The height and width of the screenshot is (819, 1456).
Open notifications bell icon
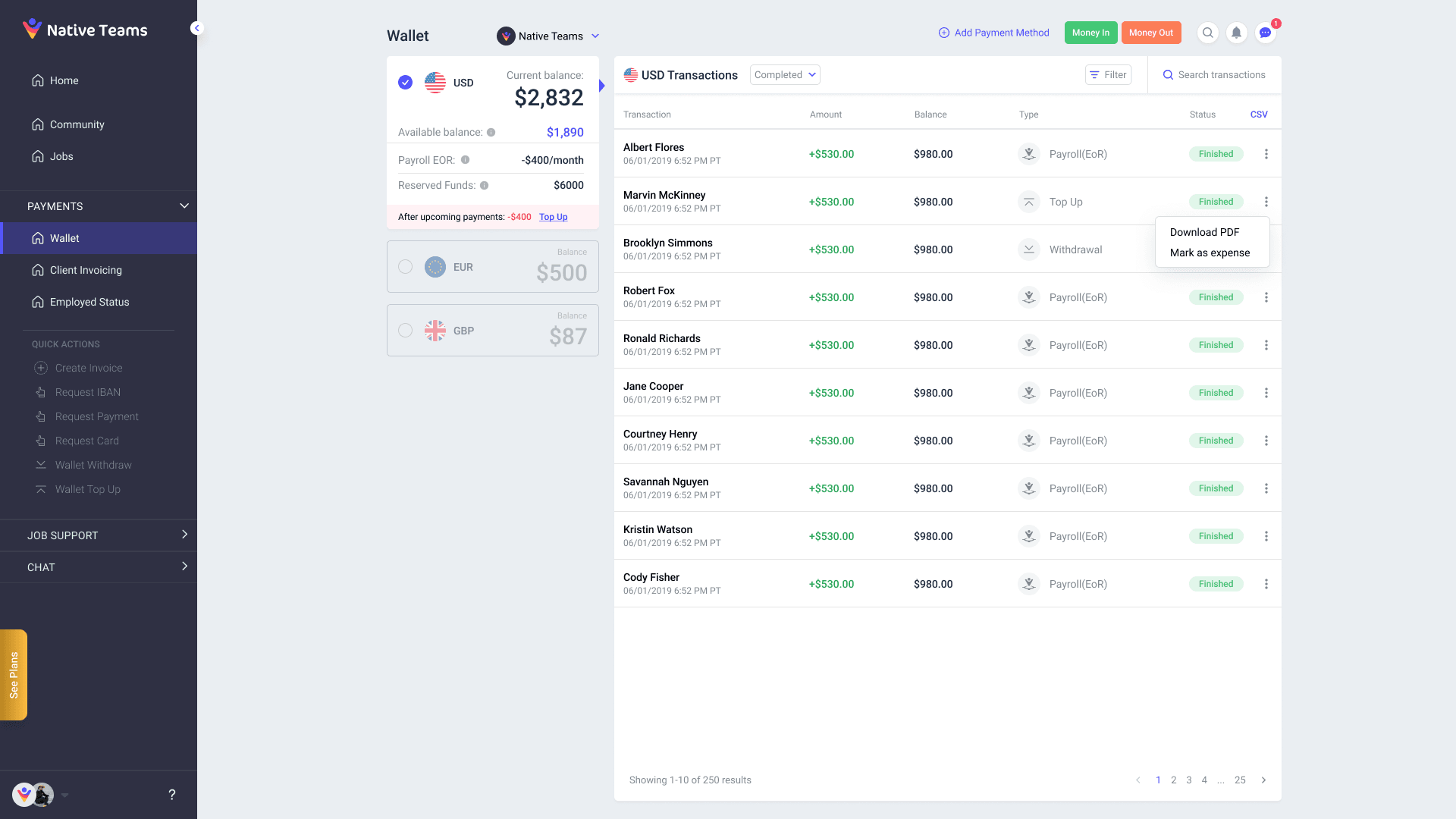1236,33
